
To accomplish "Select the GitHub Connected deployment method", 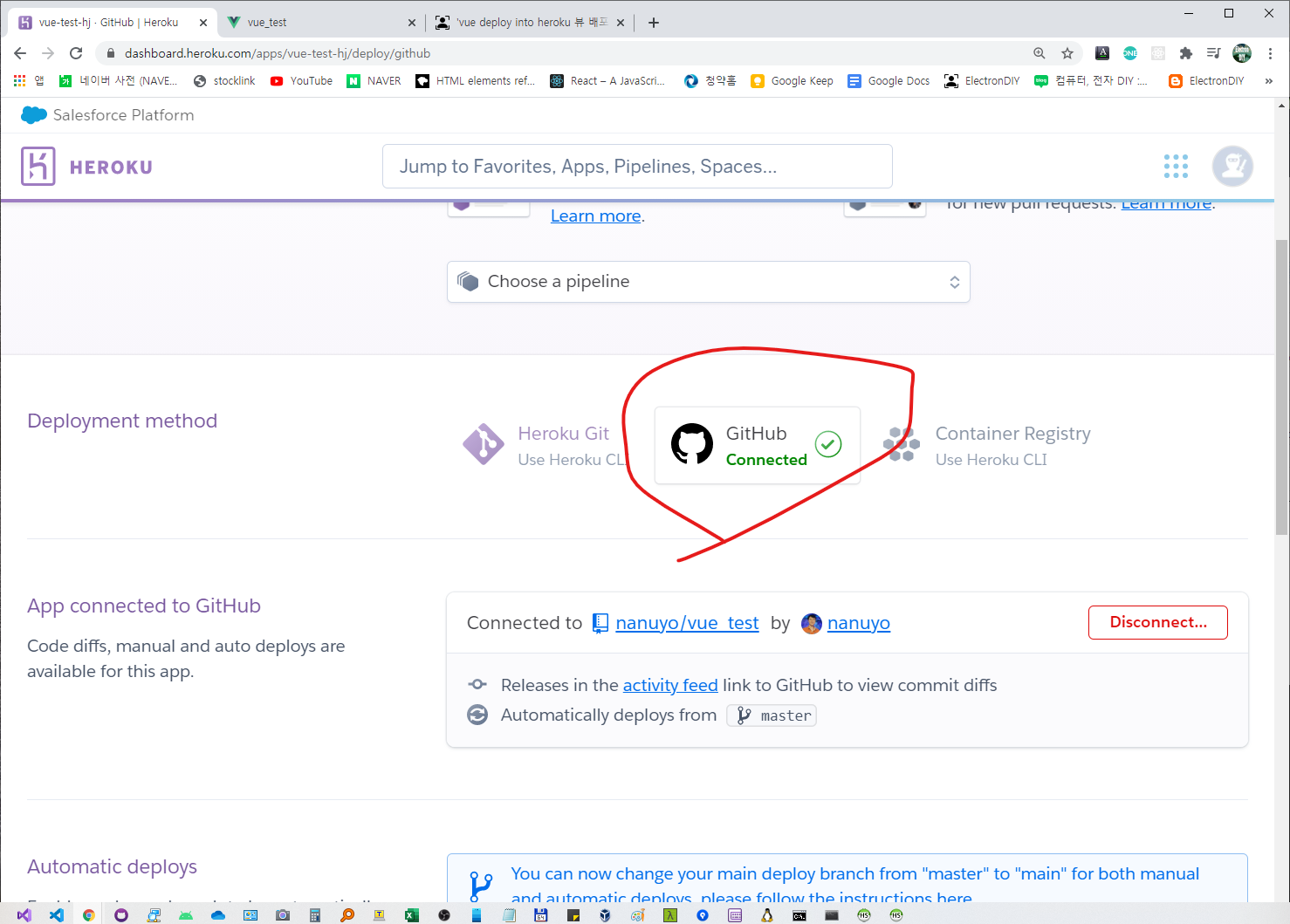I will [757, 445].
